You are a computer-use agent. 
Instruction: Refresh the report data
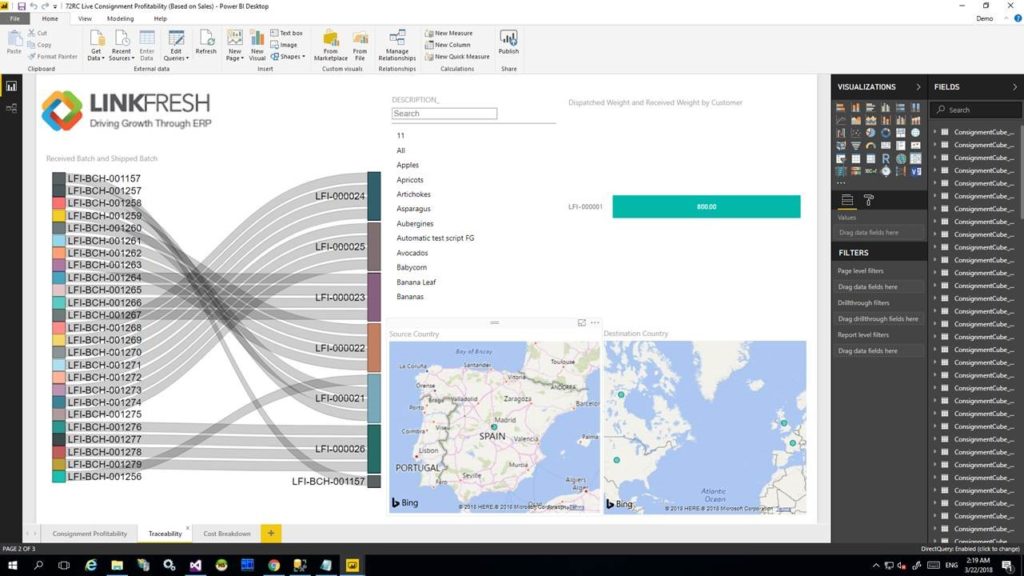pos(206,42)
